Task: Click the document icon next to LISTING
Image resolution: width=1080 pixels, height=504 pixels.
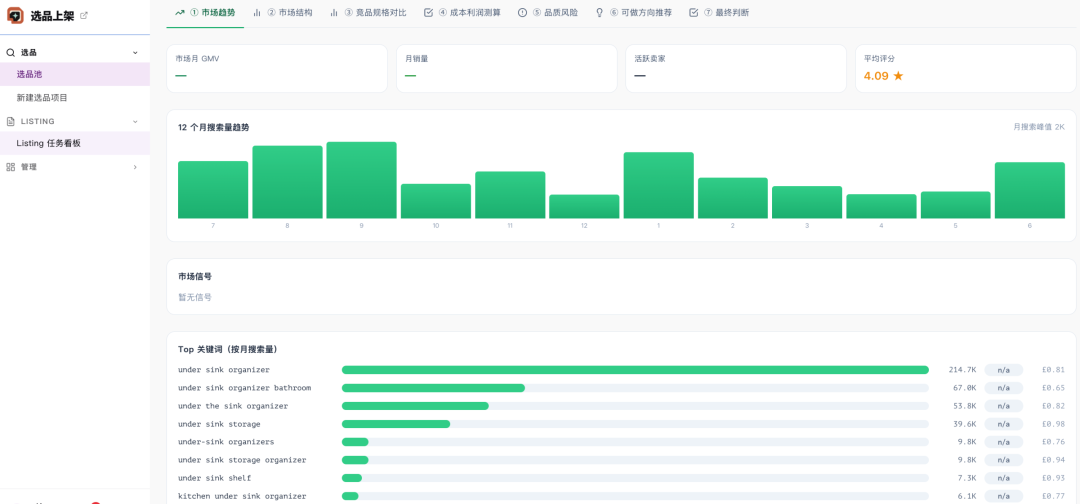Action: click(x=10, y=121)
